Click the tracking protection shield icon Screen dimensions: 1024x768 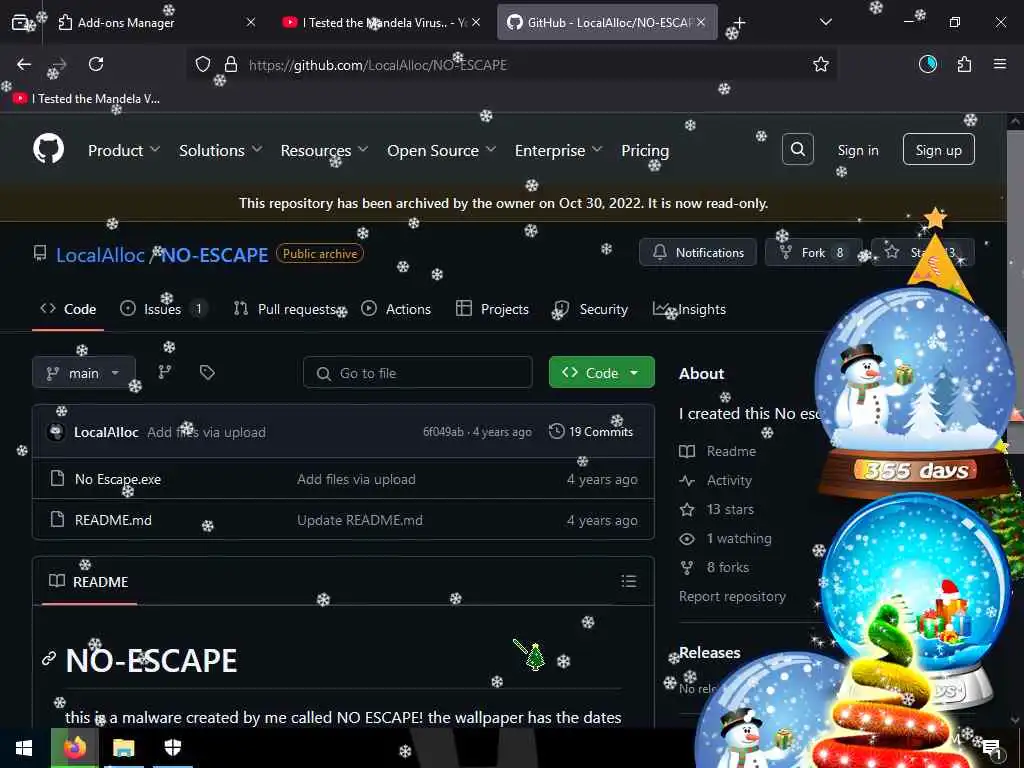[203, 64]
